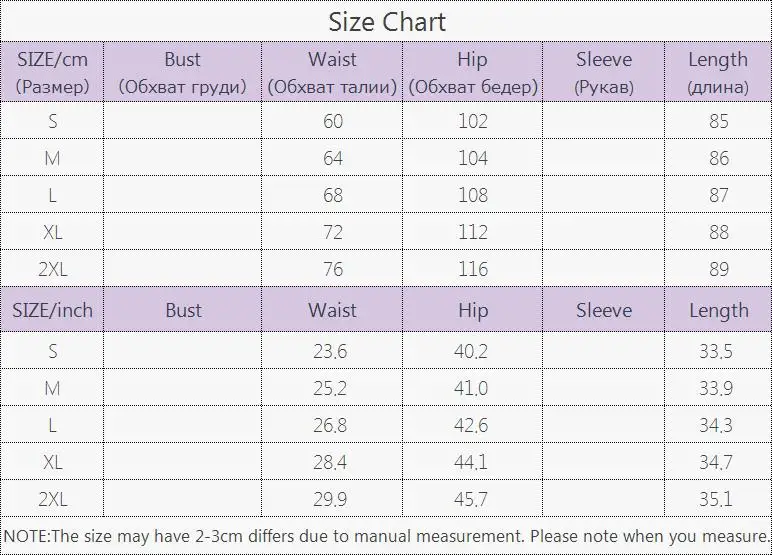772x555 pixels.
Task: Select the SIZE/cm header cell
Action: click(x=52, y=72)
